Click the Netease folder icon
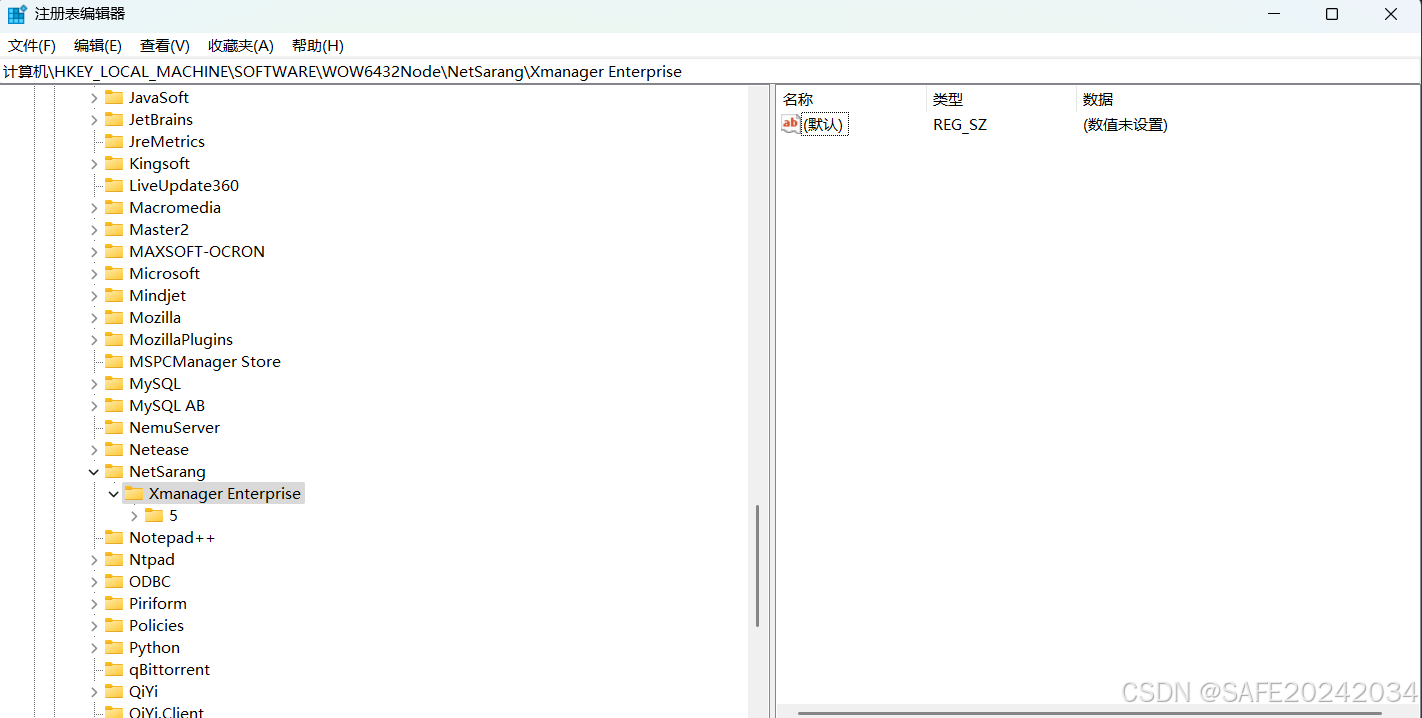This screenshot has height=718, width=1422. point(114,449)
